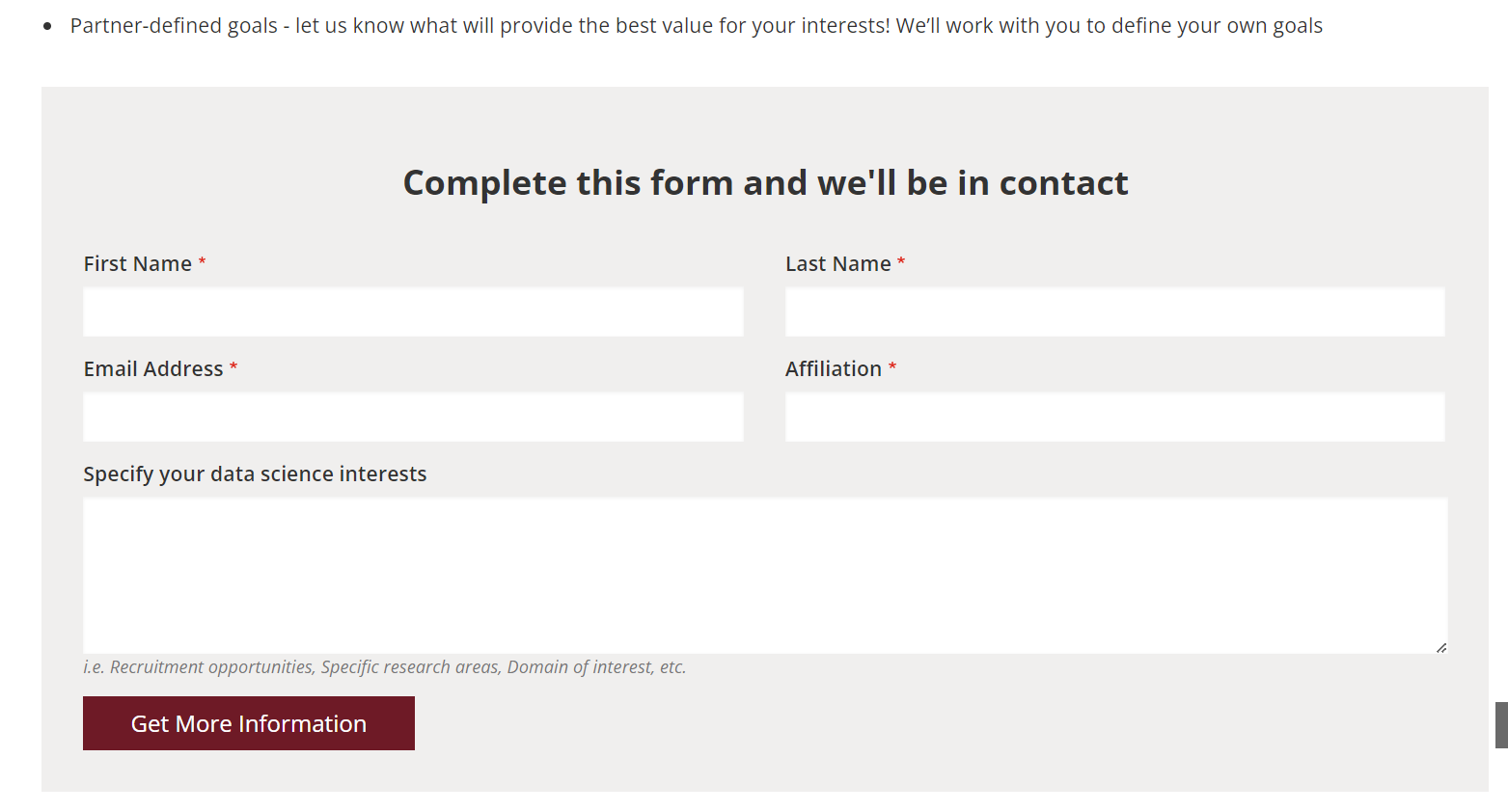Click the Partner-defined goals bullet text
Viewport: 1508px width, 812px height.
(x=696, y=26)
